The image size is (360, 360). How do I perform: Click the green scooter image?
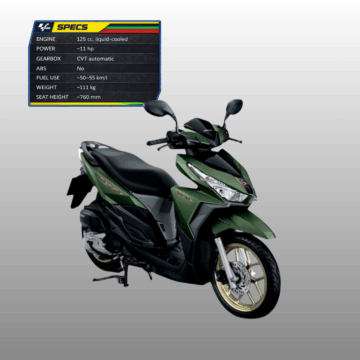pos(173,208)
